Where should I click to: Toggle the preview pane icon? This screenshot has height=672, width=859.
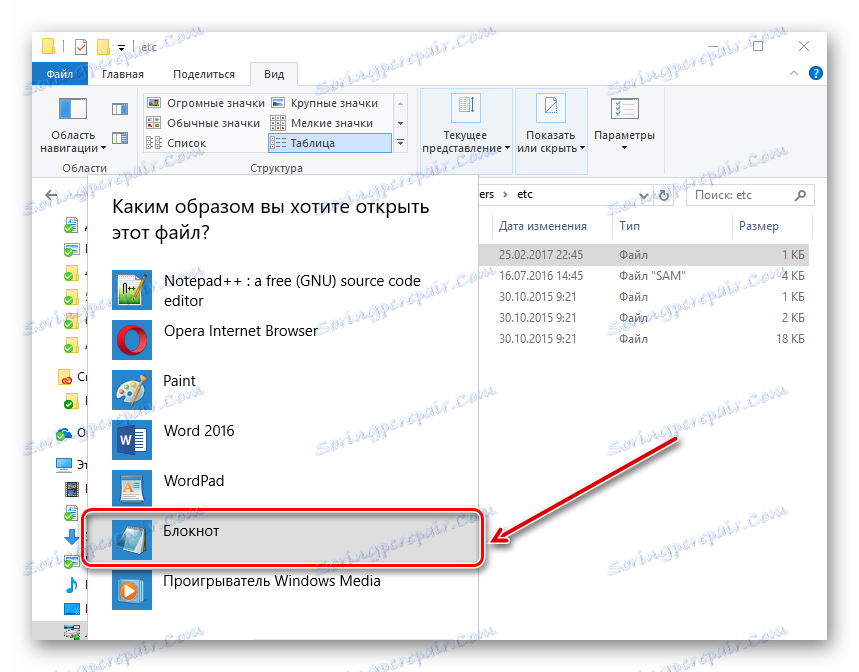119,109
